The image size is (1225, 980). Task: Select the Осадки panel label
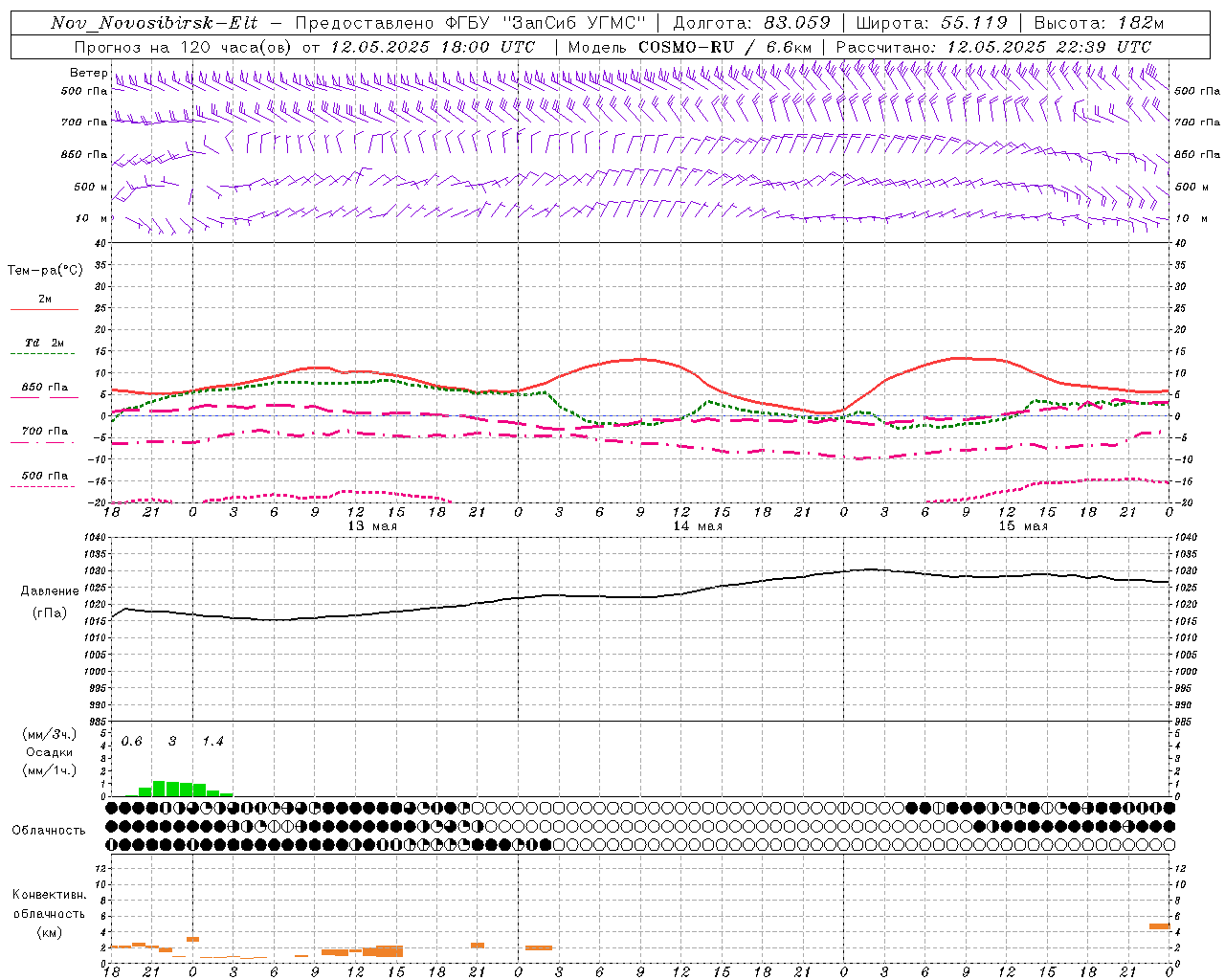coord(50,752)
